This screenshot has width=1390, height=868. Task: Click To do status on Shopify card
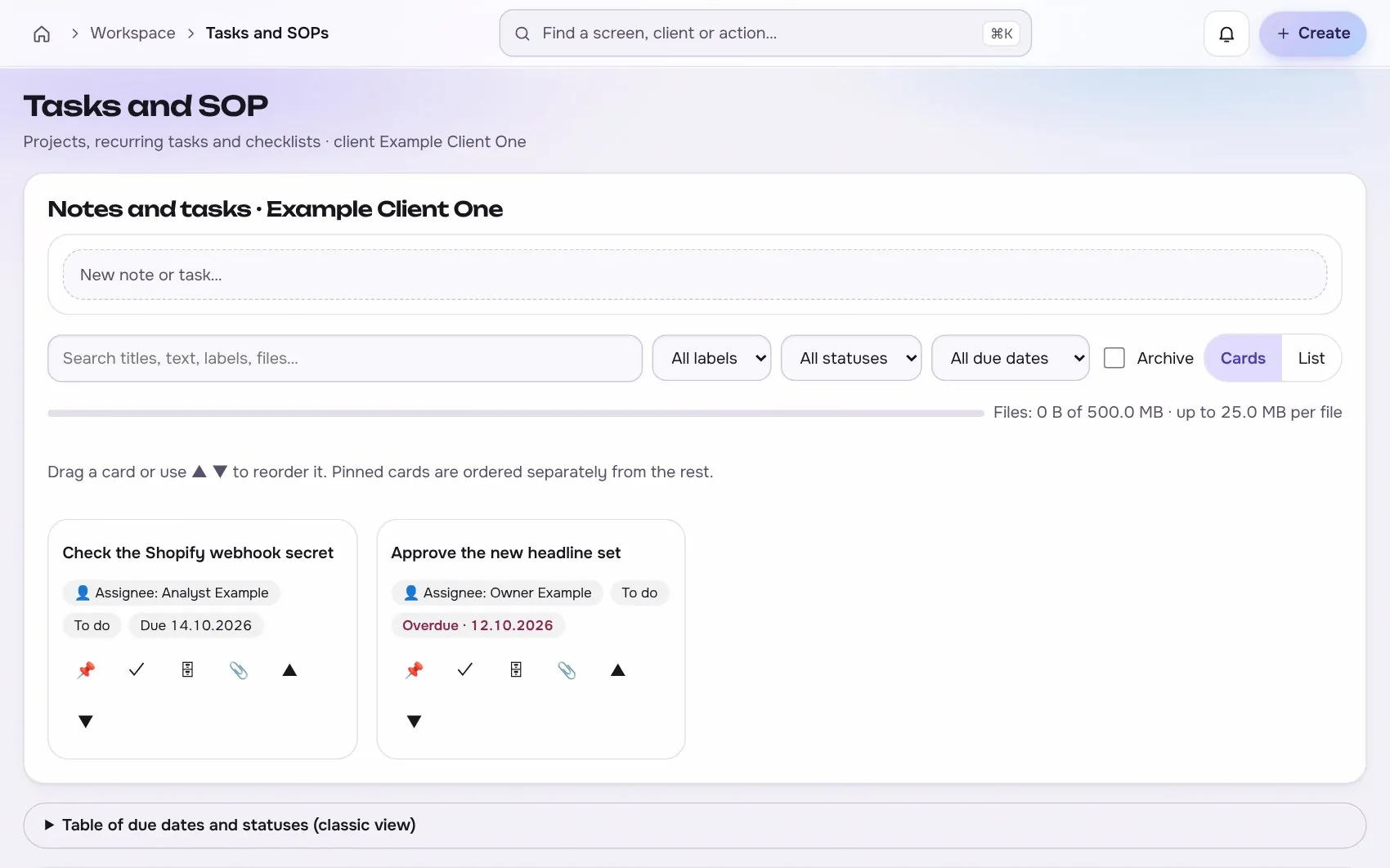pyautogui.click(x=92, y=625)
